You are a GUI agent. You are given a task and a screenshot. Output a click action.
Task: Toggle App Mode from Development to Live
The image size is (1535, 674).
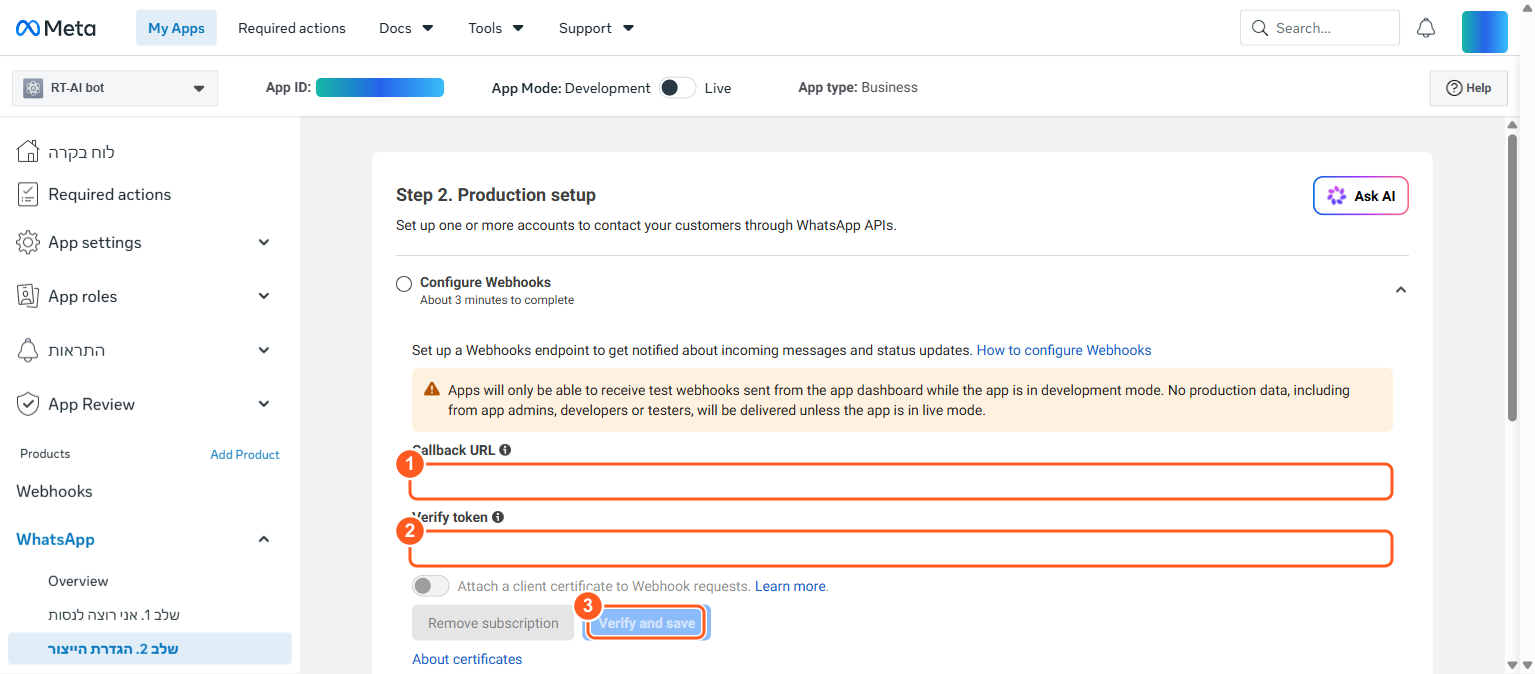click(677, 88)
